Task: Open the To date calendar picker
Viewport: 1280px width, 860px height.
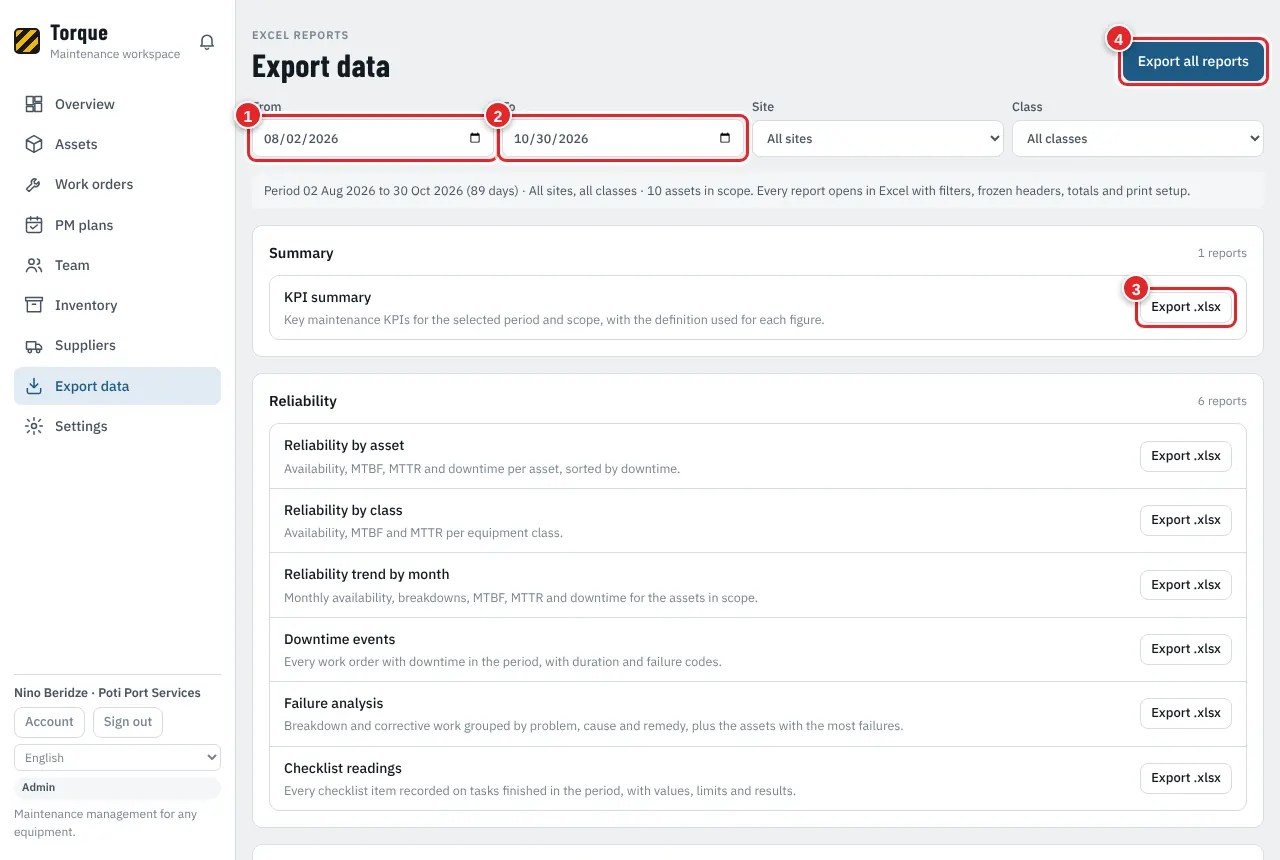Action: pyautogui.click(x=725, y=138)
